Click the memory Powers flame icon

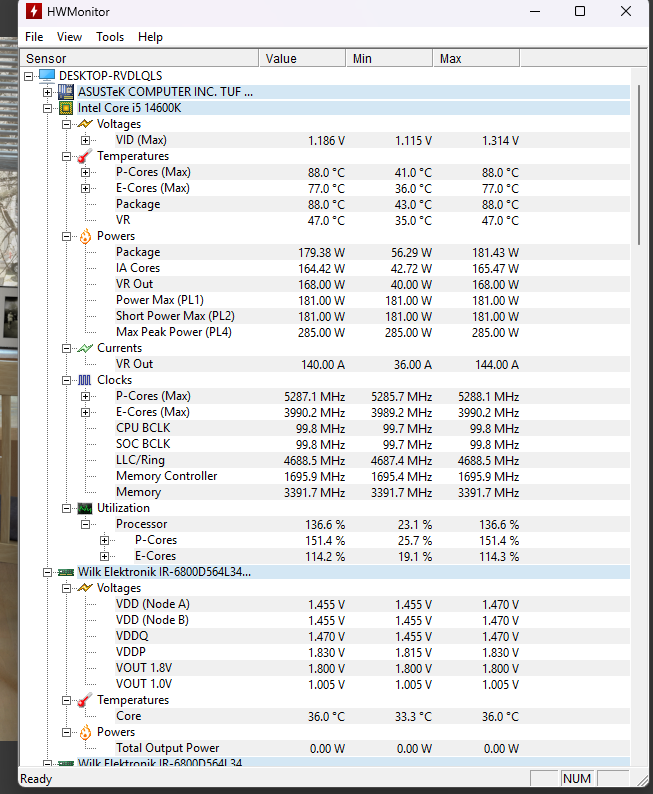tap(85, 732)
